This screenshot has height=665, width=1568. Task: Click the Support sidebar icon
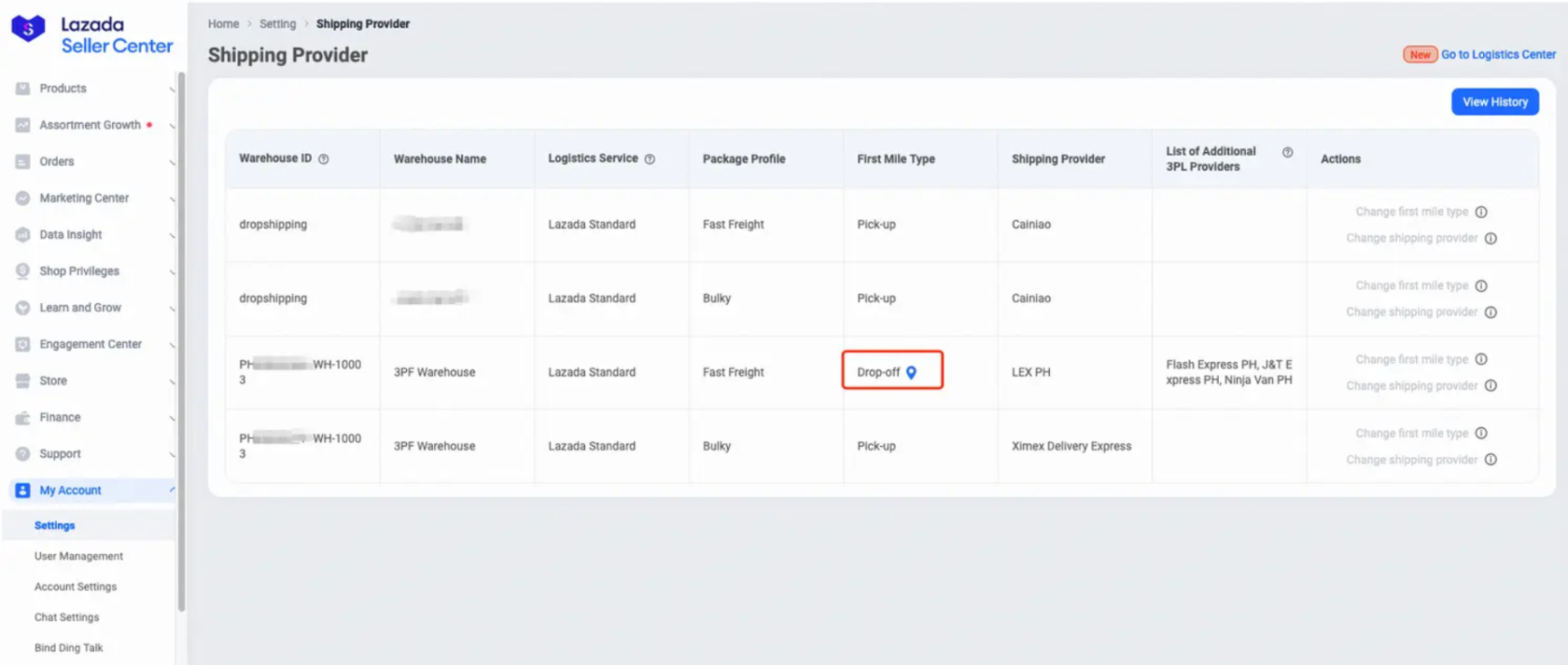click(23, 454)
